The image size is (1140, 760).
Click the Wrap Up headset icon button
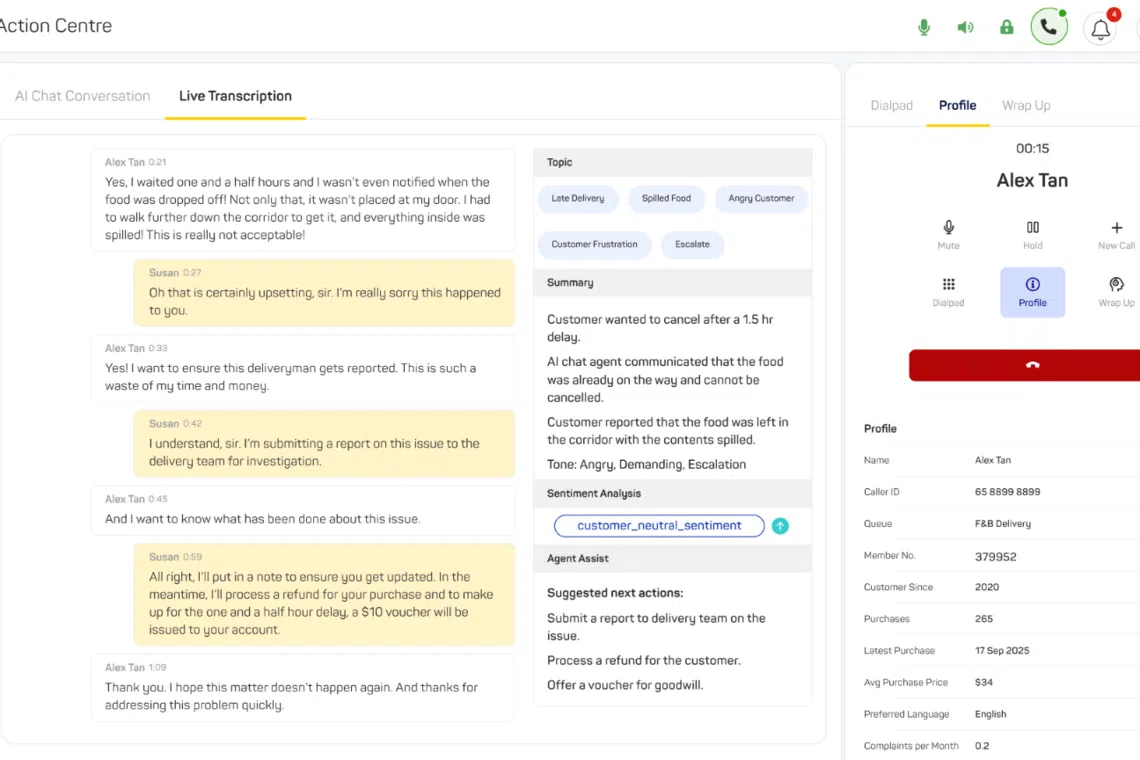tap(1116, 292)
